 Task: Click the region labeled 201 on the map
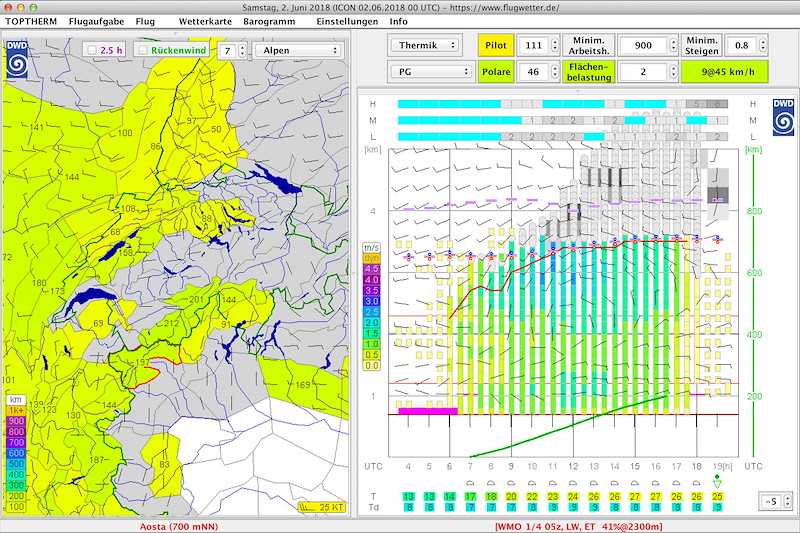[x=196, y=299]
